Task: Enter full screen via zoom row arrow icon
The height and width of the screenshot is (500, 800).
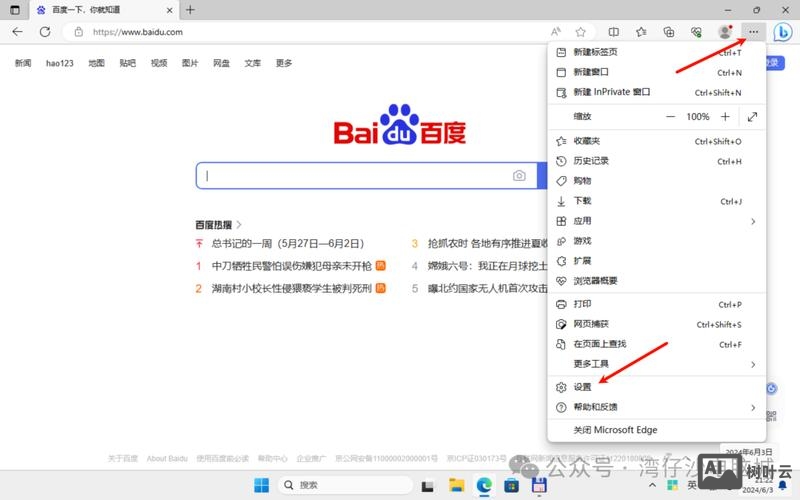Action: (x=752, y=116)
